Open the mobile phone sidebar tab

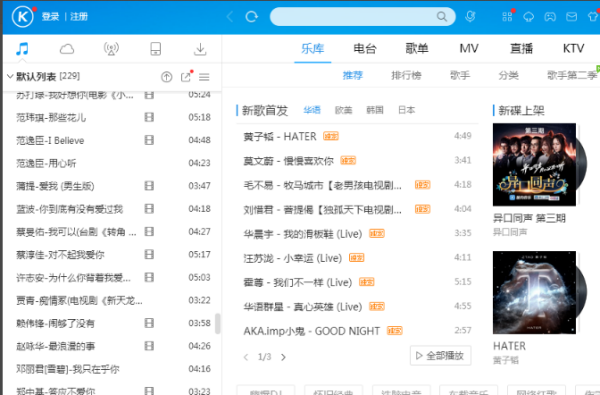point(156,49)
